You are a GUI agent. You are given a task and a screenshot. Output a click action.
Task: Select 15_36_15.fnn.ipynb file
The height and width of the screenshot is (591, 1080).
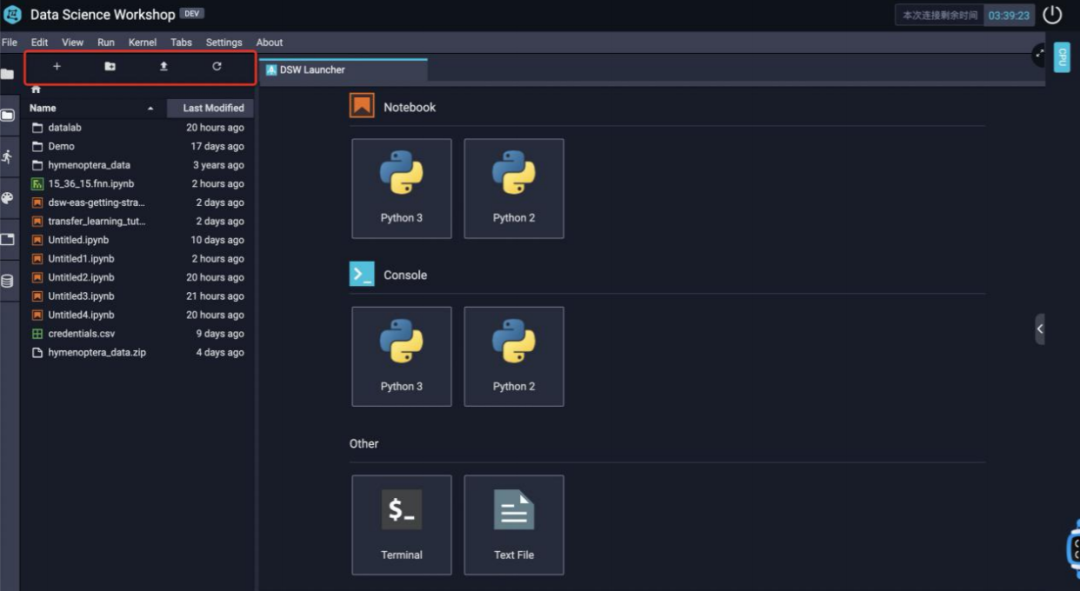click(138, 184)
